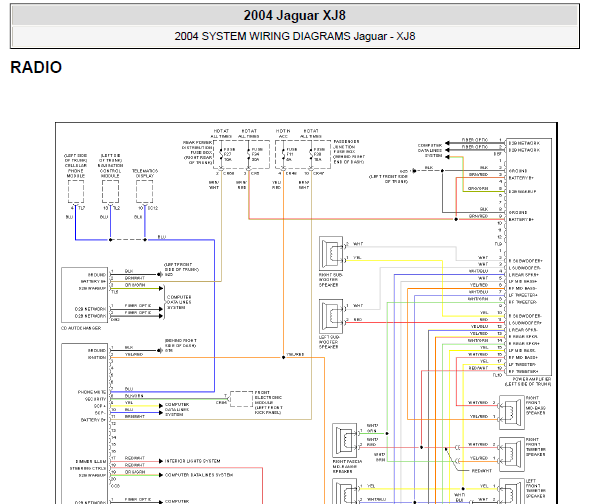Select the right front mid-bass speaker symbol
The image size is (599, 504).
coord(512,412)
